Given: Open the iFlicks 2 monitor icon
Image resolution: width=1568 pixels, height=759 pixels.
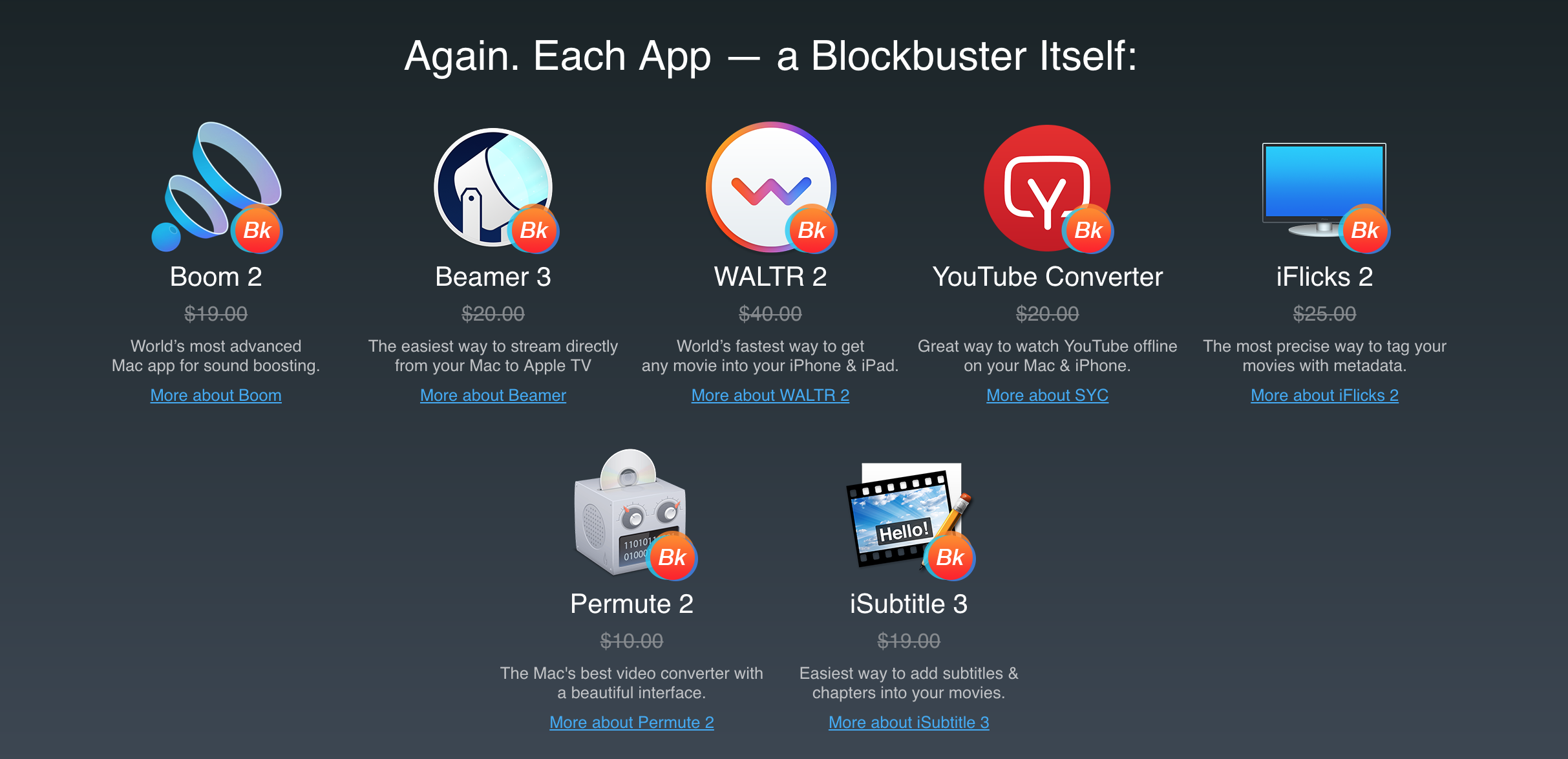Looking at the screenshot, I should (x=1324, y=189).
